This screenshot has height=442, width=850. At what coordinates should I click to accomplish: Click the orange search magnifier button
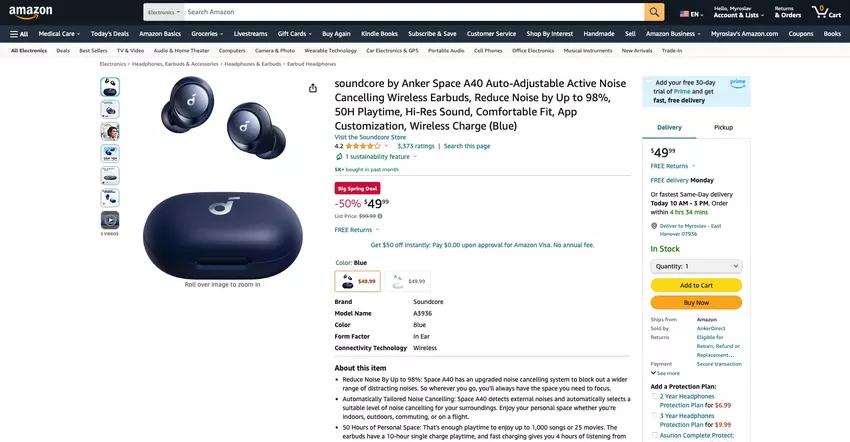tap(654, 12)
